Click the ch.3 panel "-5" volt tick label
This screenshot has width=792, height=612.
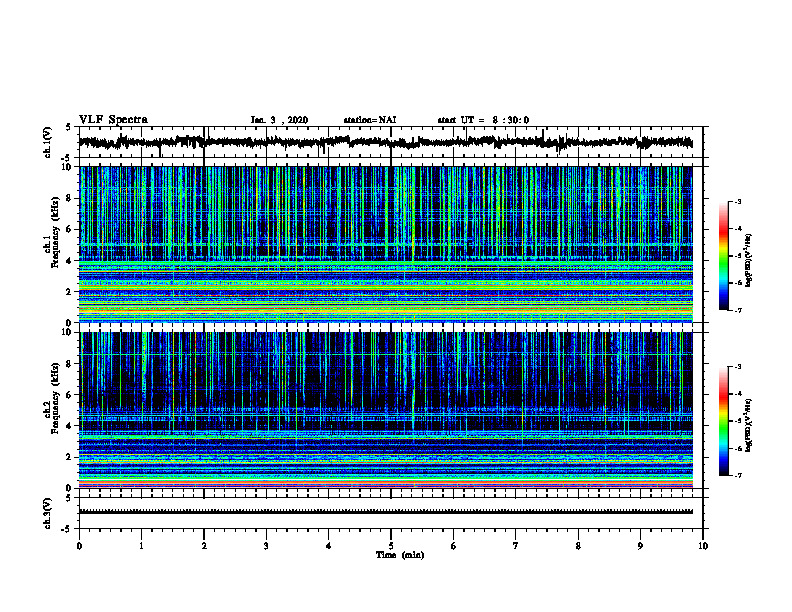pos(67,529)
